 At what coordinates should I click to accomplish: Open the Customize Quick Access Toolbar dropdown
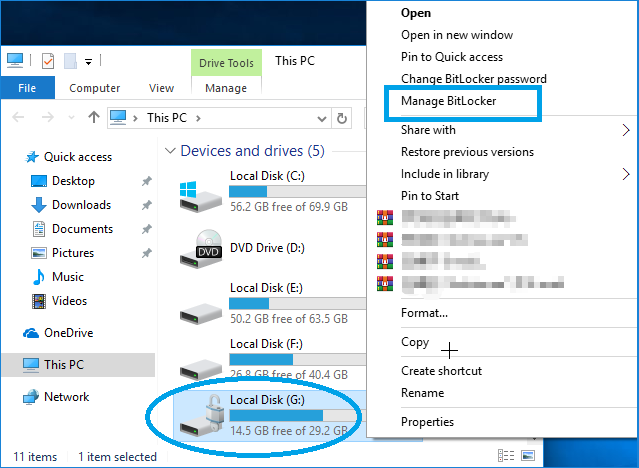tap(88, 62)
